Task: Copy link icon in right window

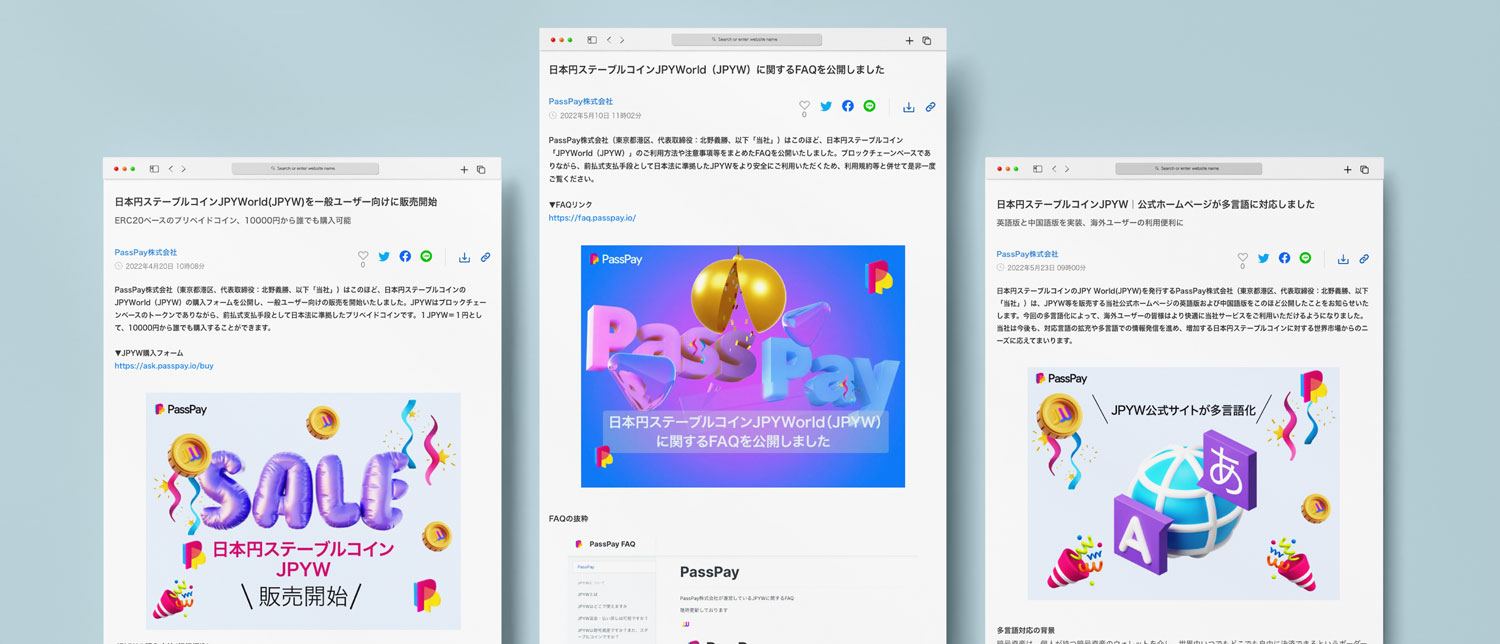Action: [x=1364, y=259]
